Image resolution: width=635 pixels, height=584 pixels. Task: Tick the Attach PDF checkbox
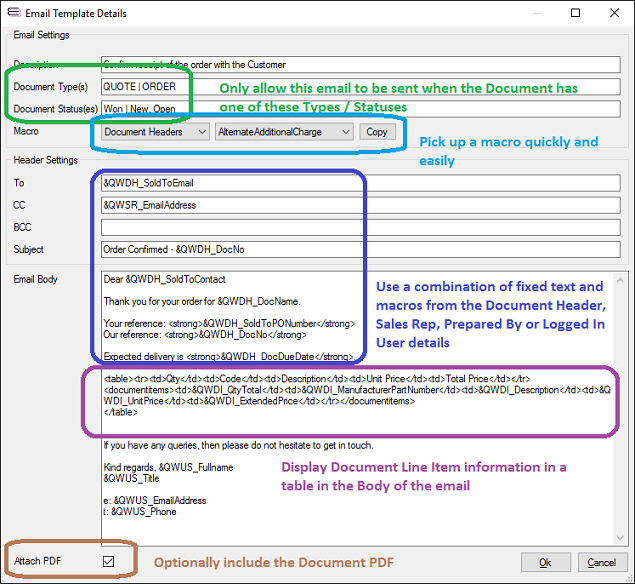click(x=108, y=561)
